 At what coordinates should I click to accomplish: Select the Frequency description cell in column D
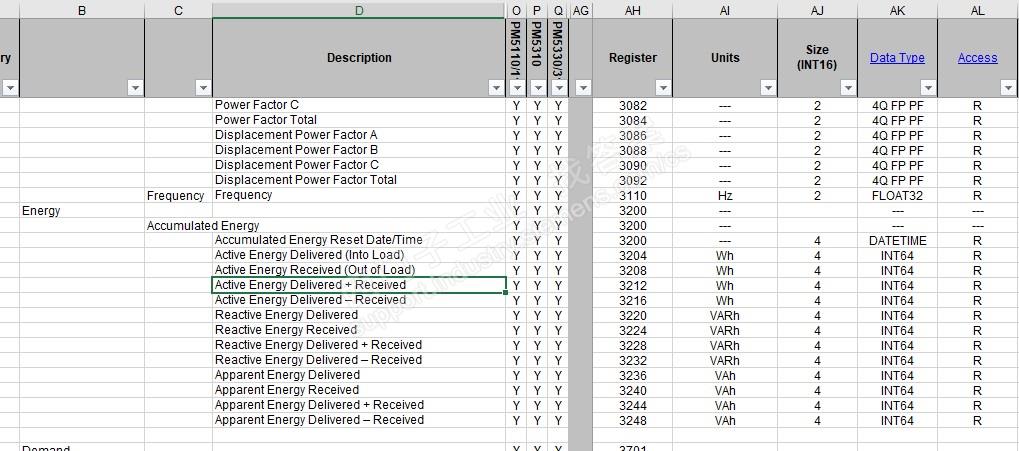(359, 195)
